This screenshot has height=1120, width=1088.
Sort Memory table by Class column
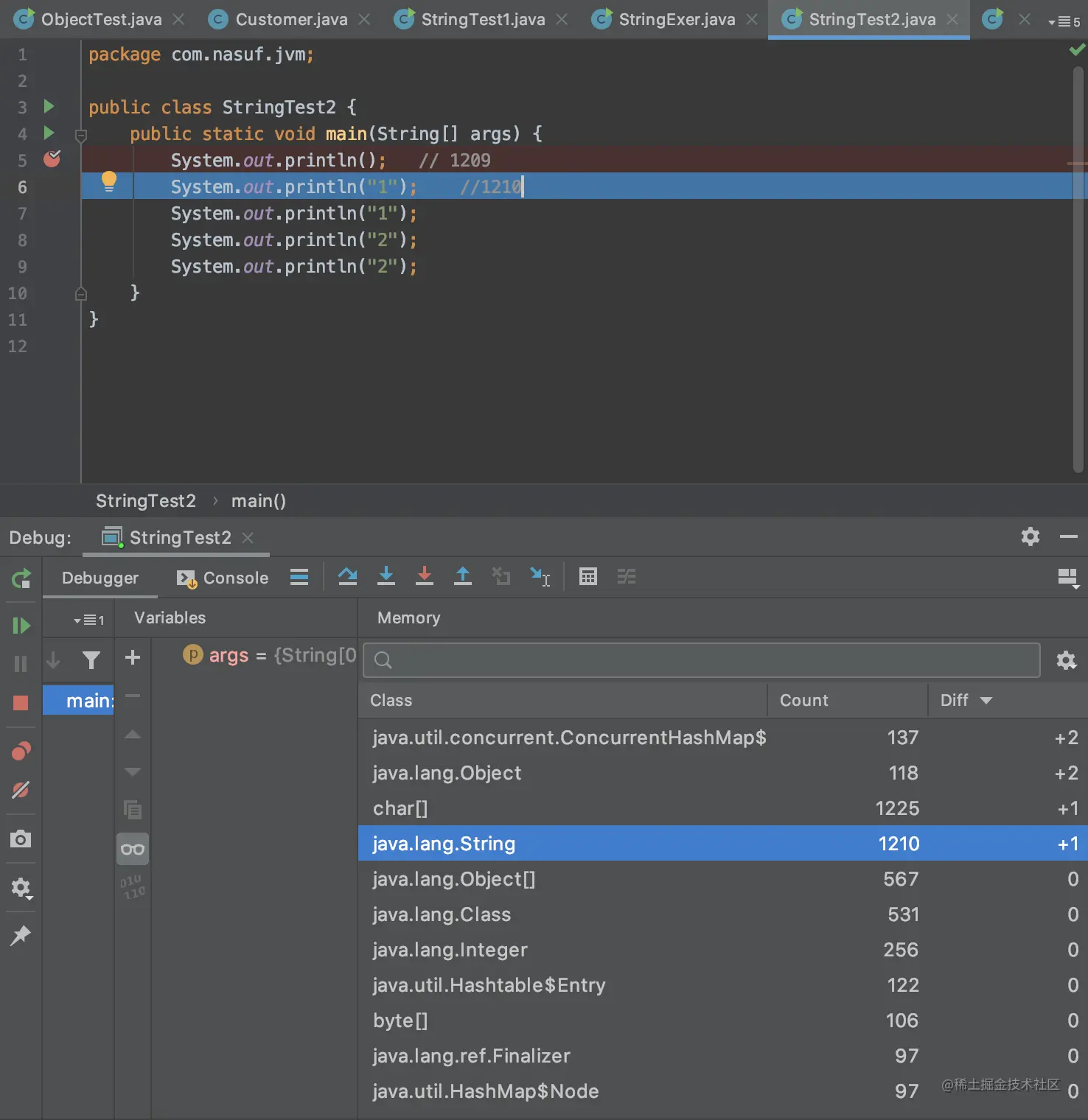pos(563,700)
